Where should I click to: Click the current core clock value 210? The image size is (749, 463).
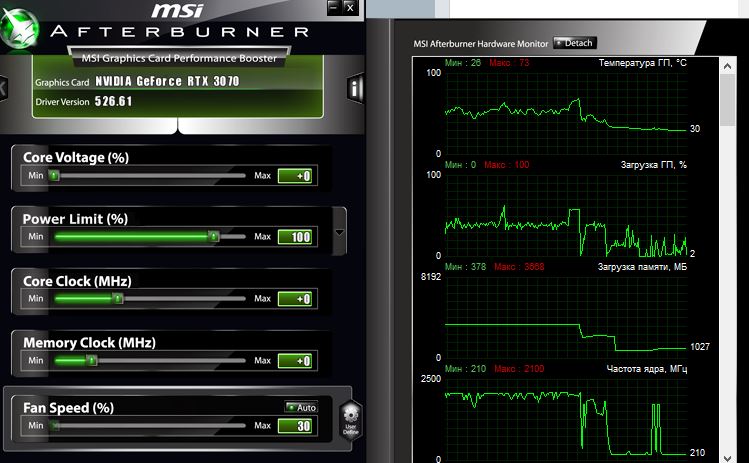coord(697,452)
